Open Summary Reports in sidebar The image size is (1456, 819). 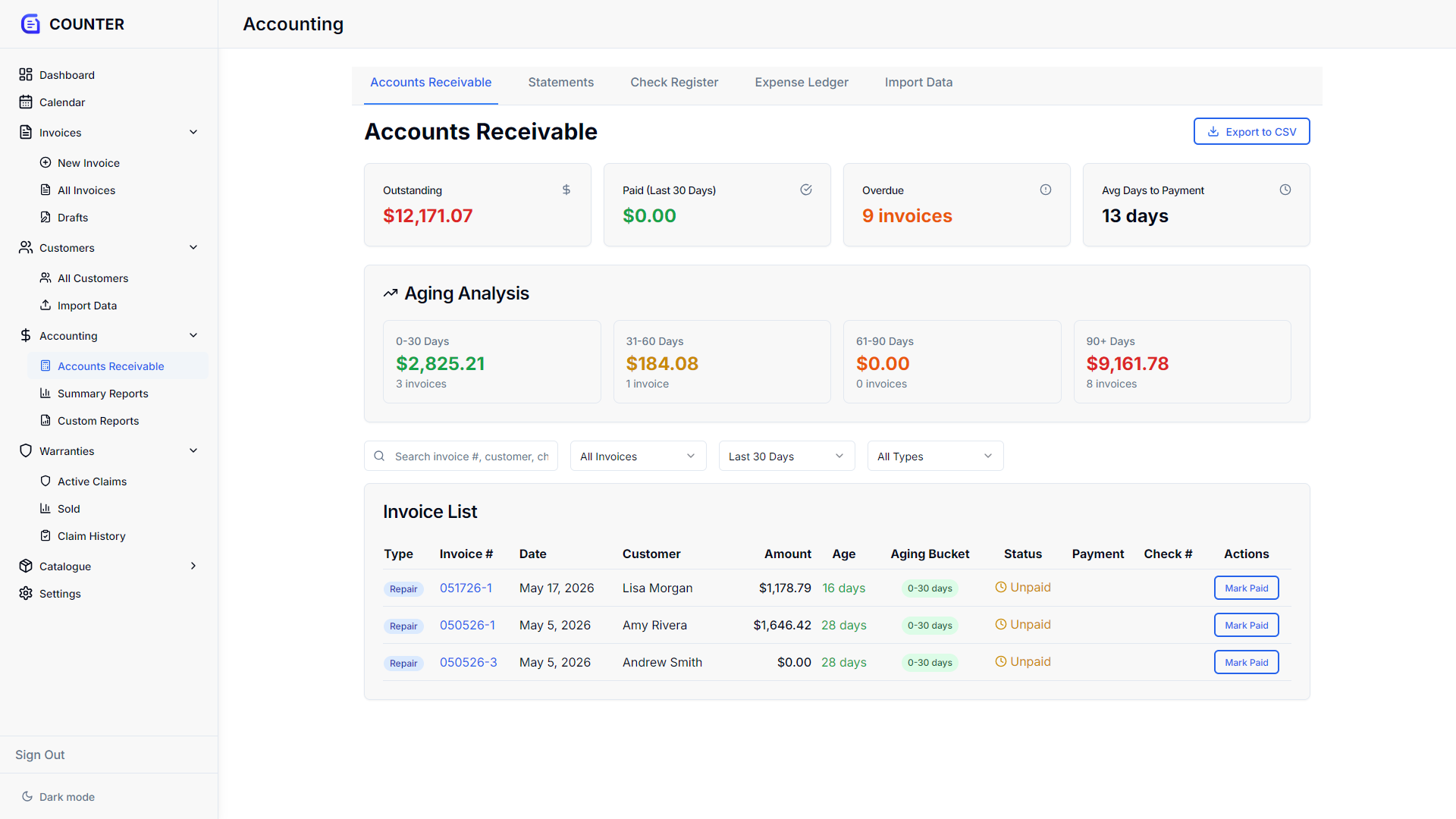pyautogui.click(x=102, y=393)
